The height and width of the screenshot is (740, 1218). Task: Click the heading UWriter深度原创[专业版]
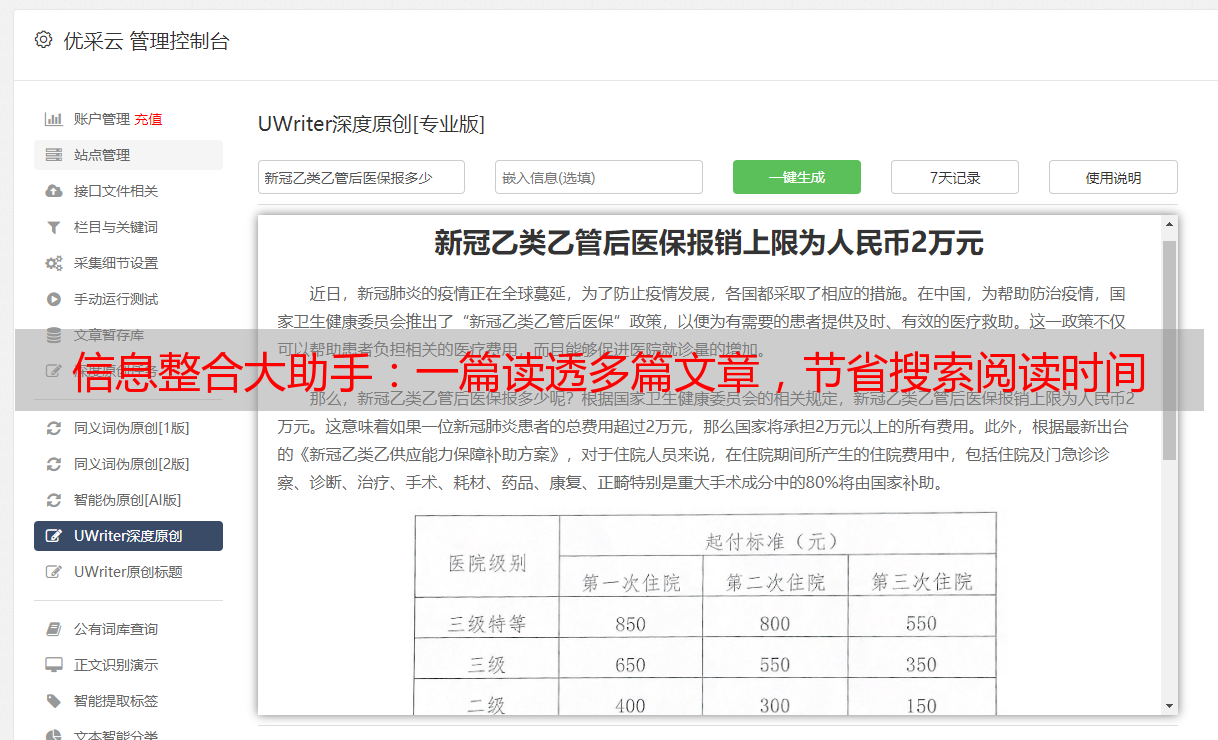click(371, 124)
